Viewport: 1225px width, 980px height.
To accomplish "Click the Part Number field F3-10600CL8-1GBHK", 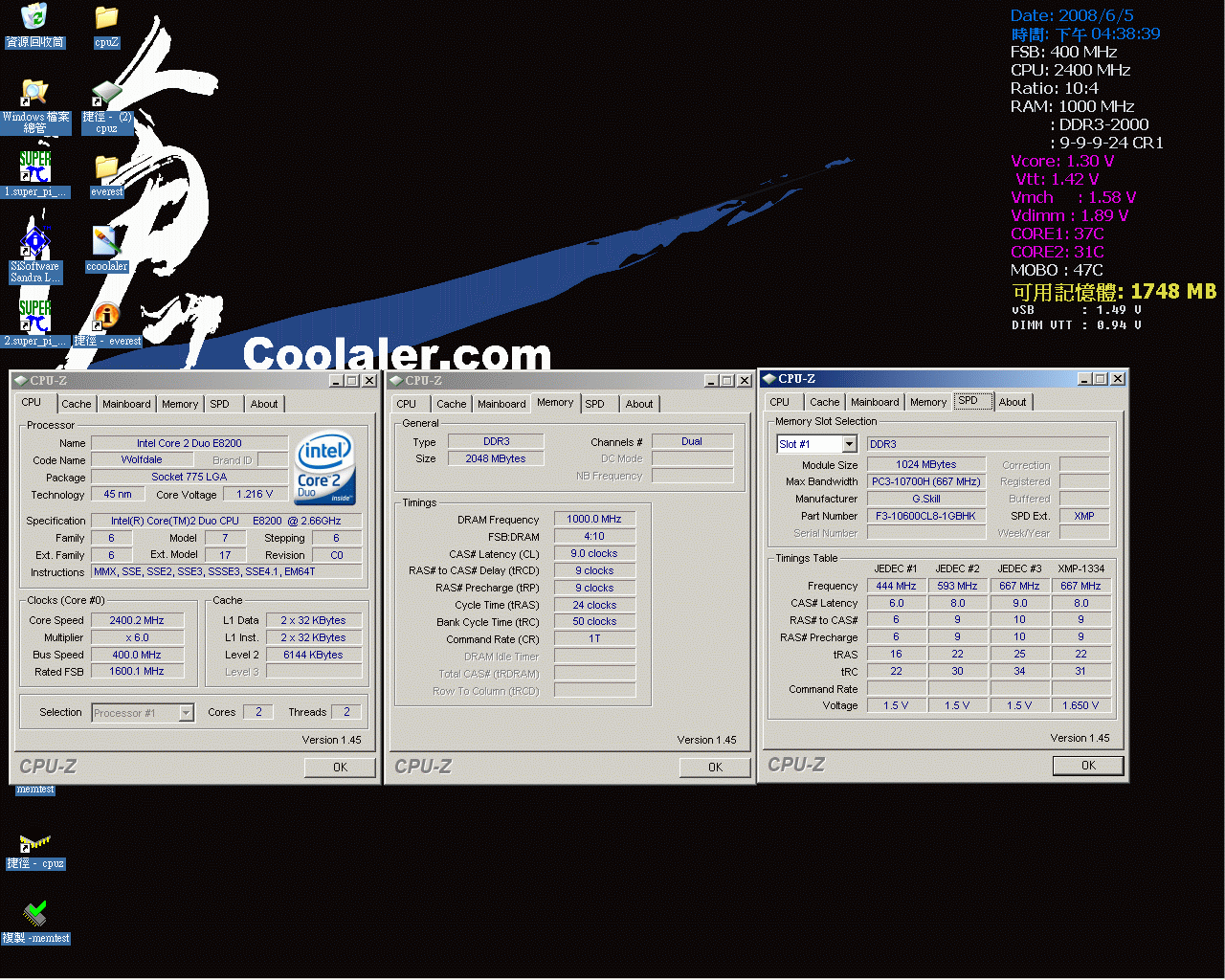I will 925,516.
